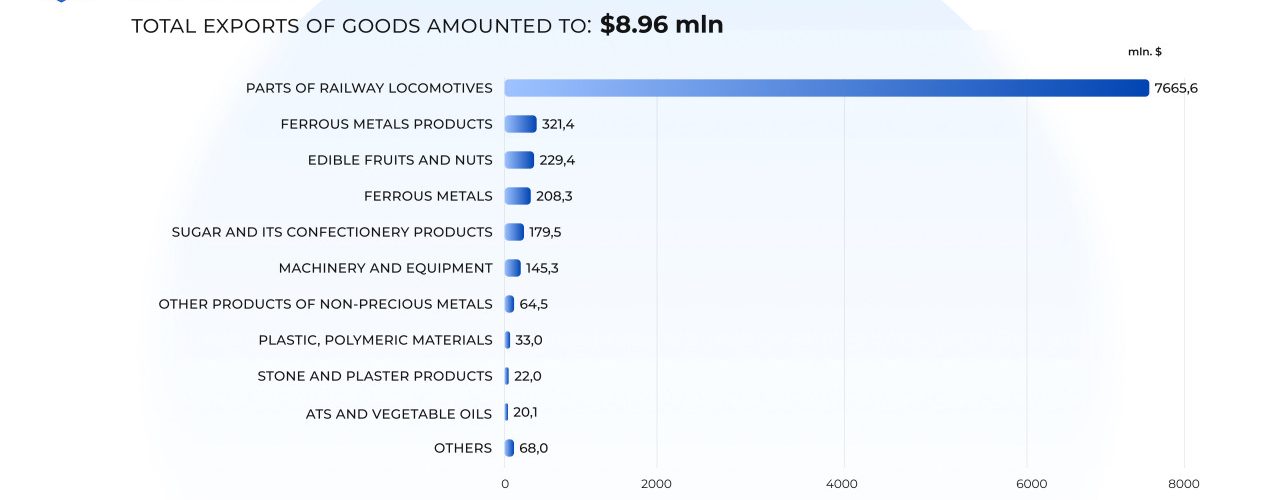Select the Sugar and Its Confectionery Products bar
This screenshot has width=1280, height=500.
pyautogui.click(x=514, y=232)
